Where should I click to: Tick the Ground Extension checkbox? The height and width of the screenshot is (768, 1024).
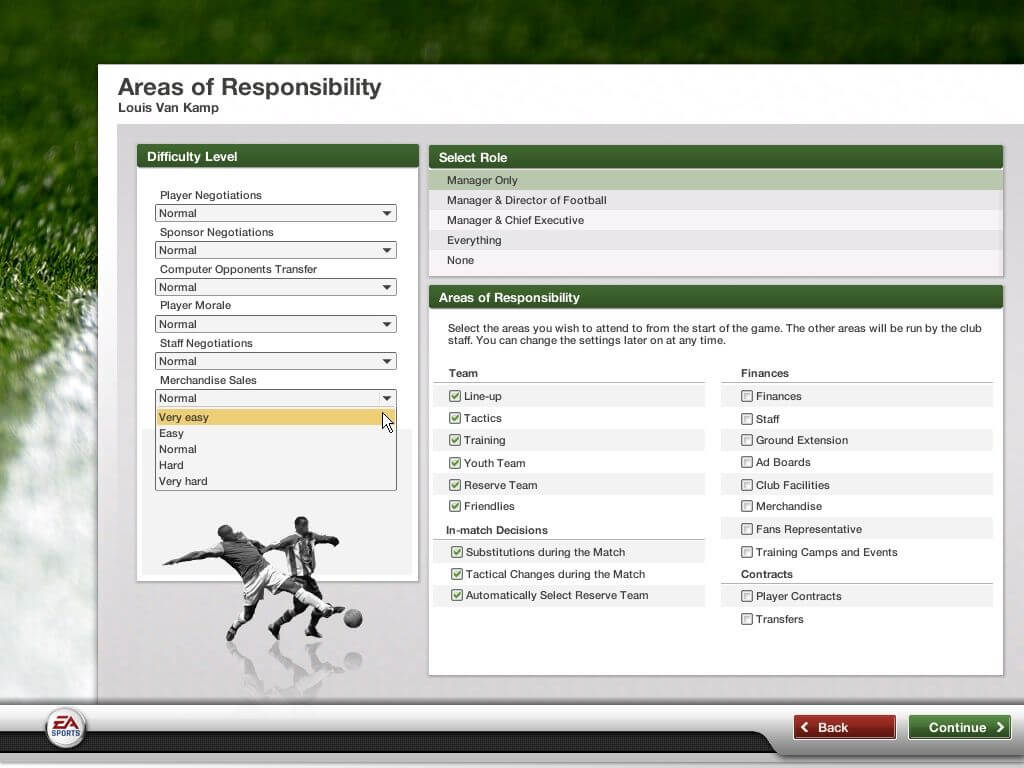[x=747, y=441]
